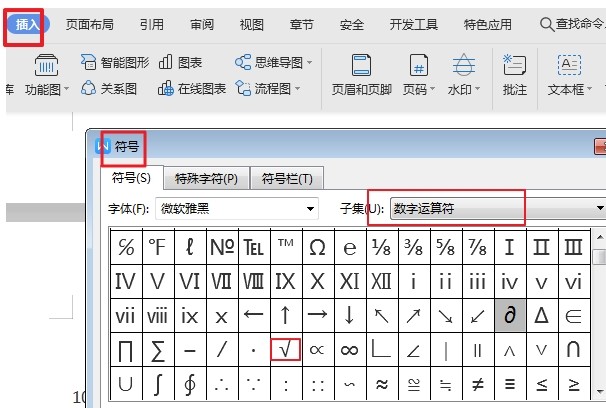Switch to the 页面布局 tab
This screenshot has height=408, width=606.
pos(90,25)
